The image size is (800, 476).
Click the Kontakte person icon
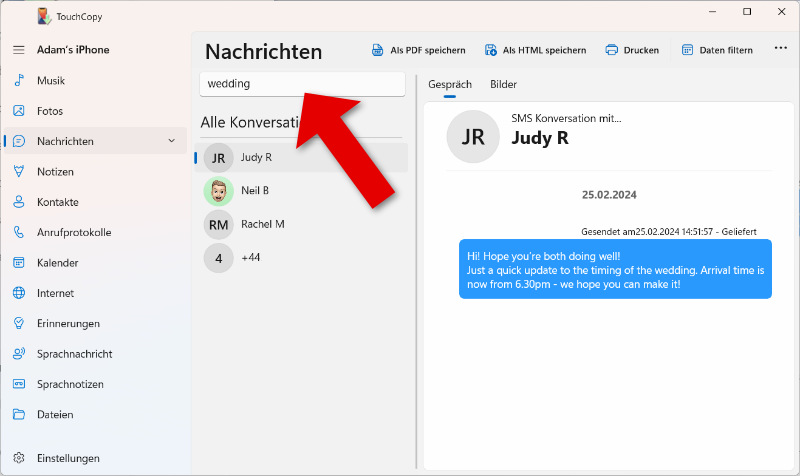click(18, 202)
